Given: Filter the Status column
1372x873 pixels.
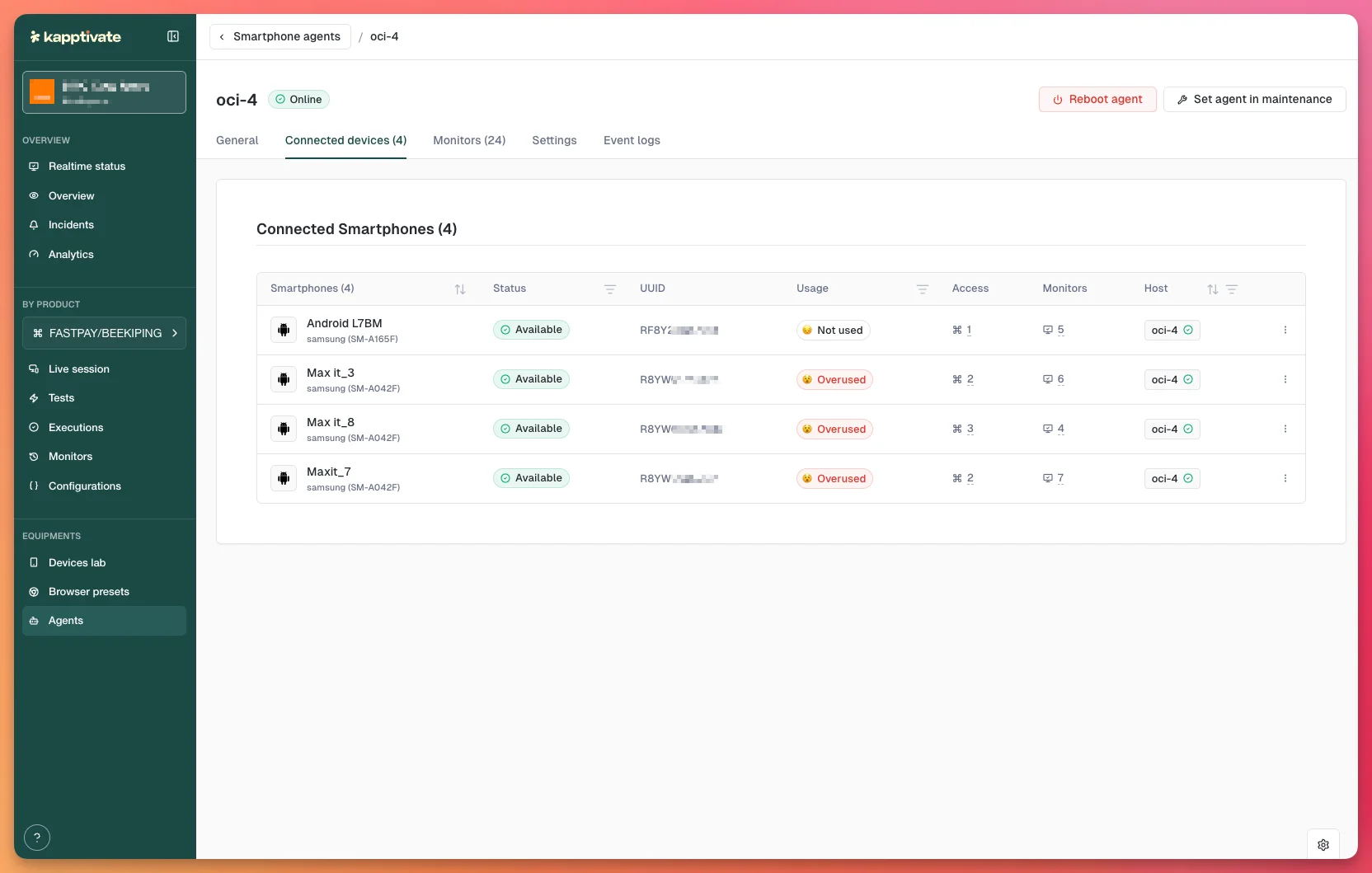Looking at the screenshot, I should pyautogui.click(x=610, y=289).
